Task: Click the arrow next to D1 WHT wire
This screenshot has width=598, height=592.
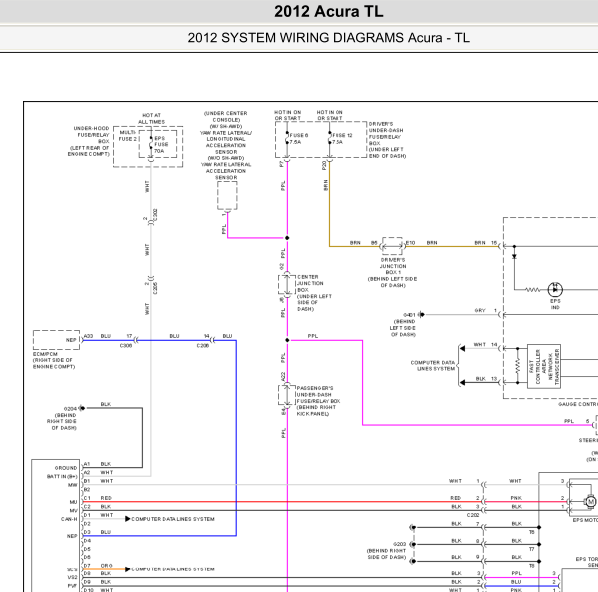Action: (127, 519)
